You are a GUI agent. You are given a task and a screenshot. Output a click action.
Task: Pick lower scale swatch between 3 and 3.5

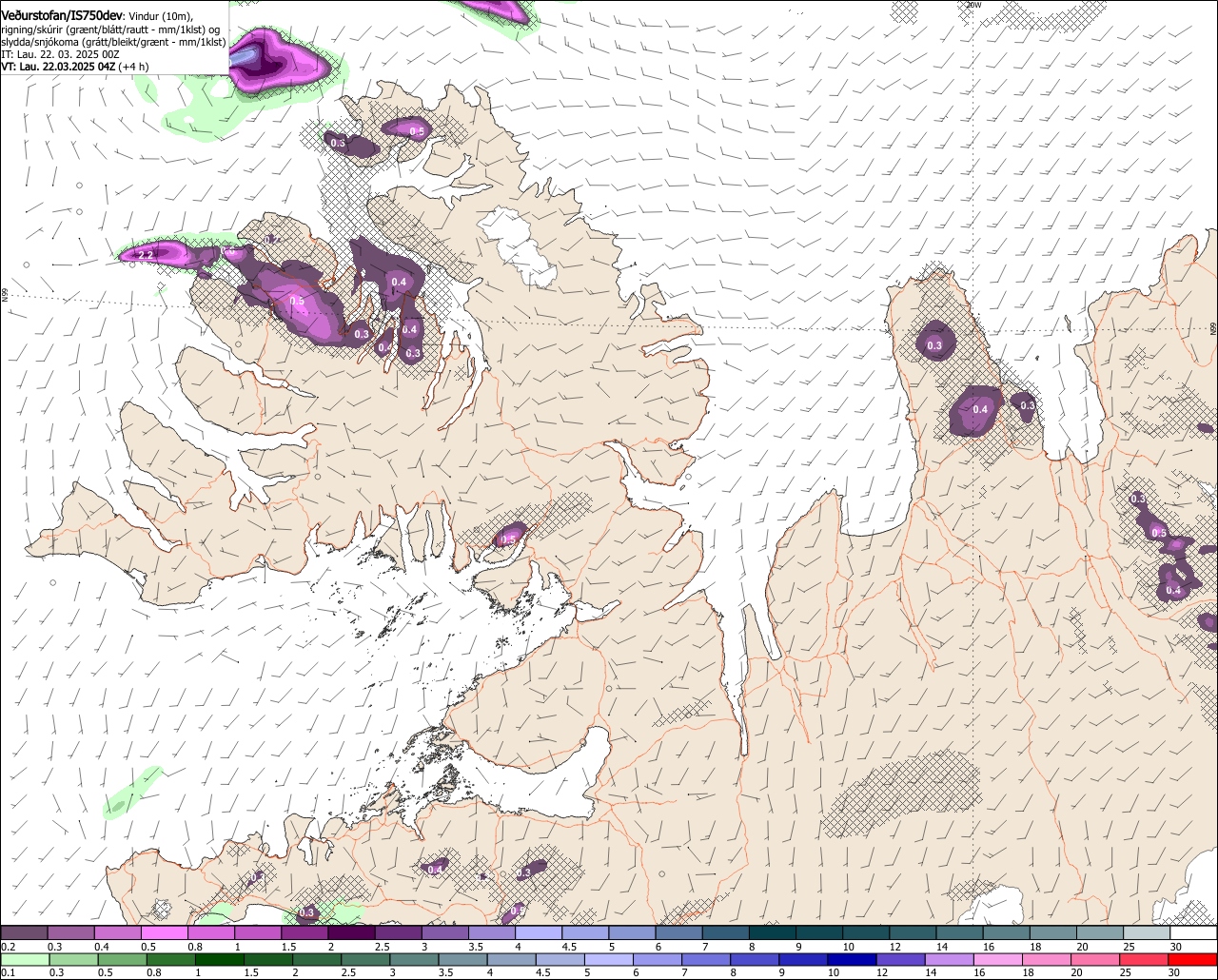(414, 959)
